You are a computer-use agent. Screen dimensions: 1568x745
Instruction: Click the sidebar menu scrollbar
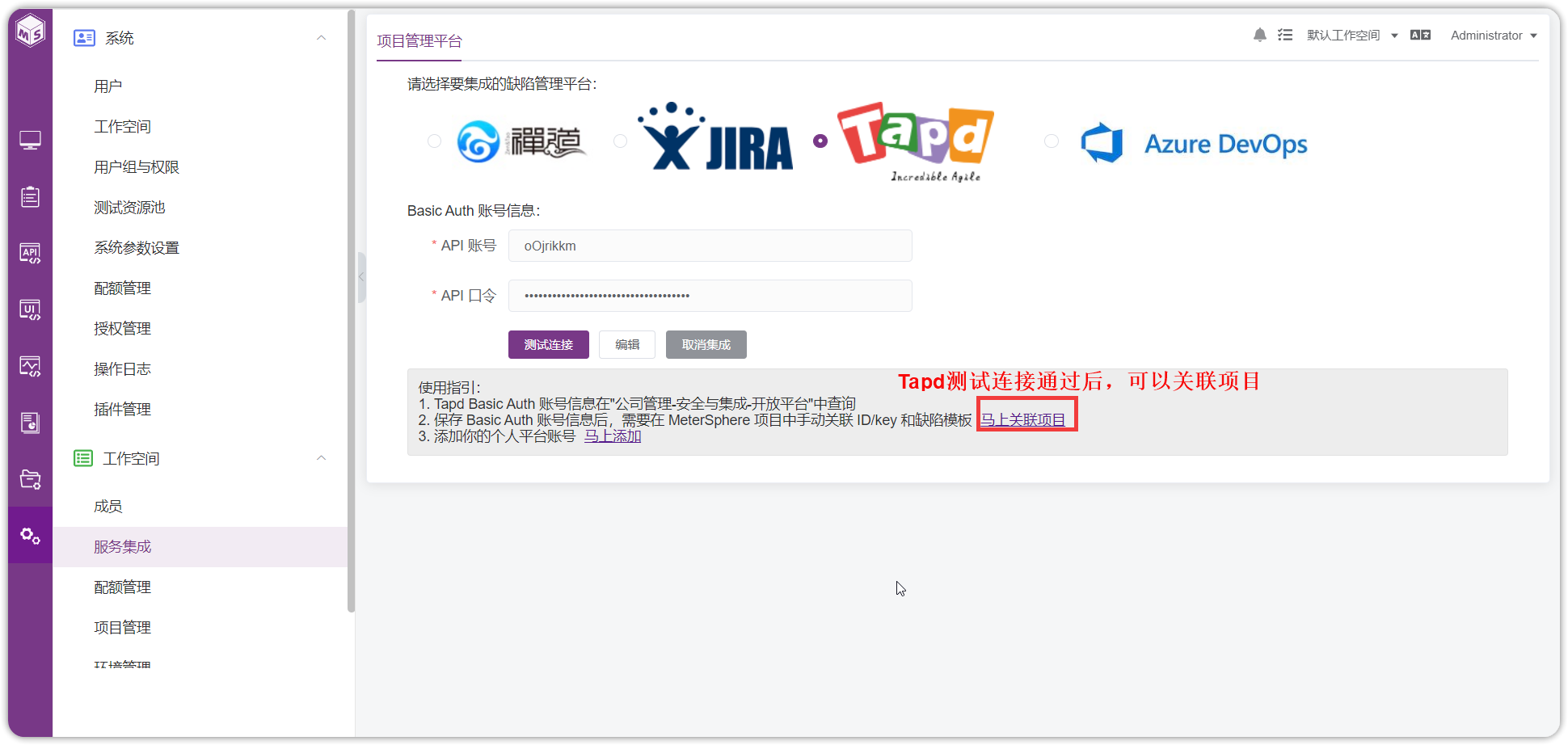[x=351, y=311]
